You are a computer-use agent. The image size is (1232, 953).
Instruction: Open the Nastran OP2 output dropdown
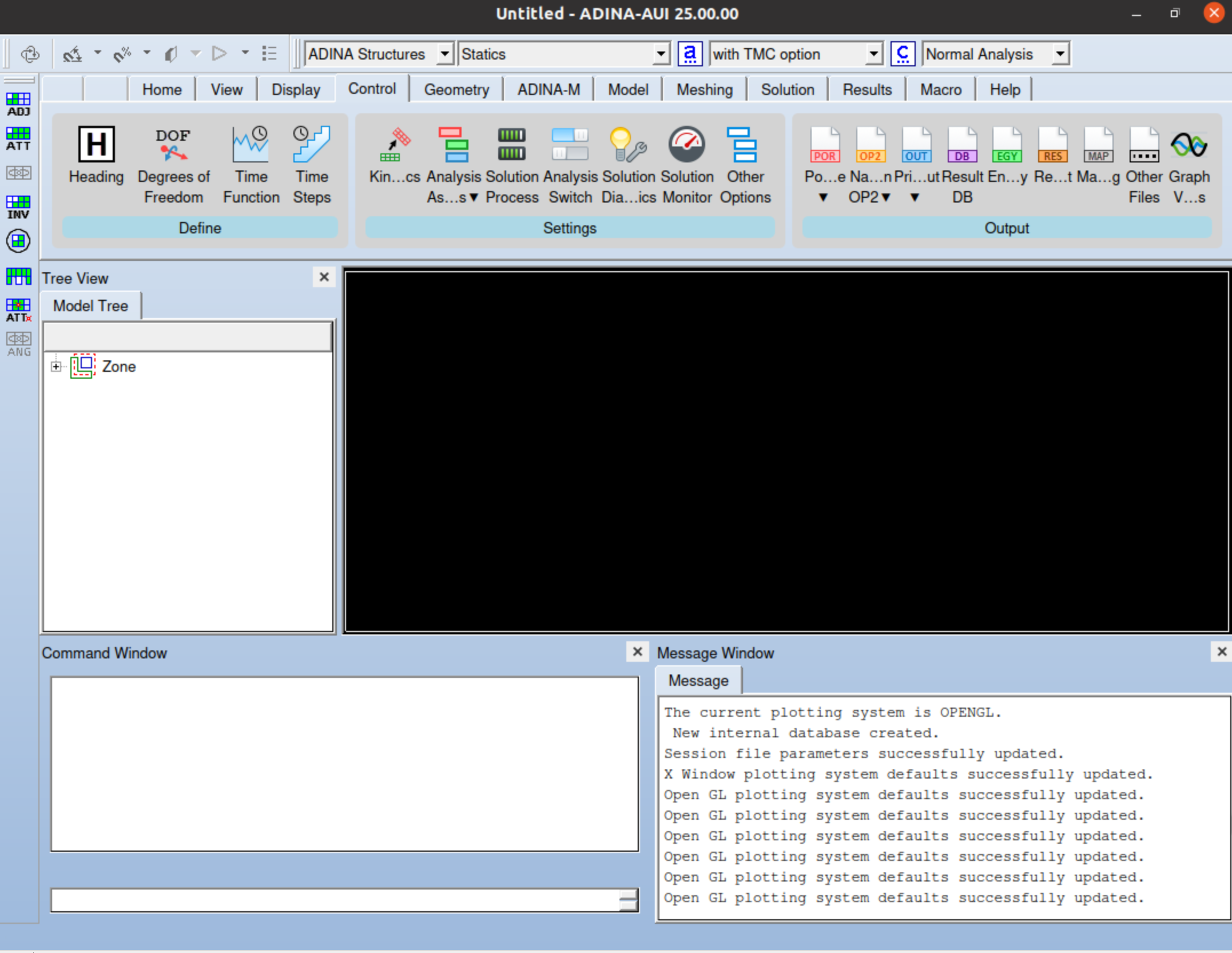click(x=870, y=165)
